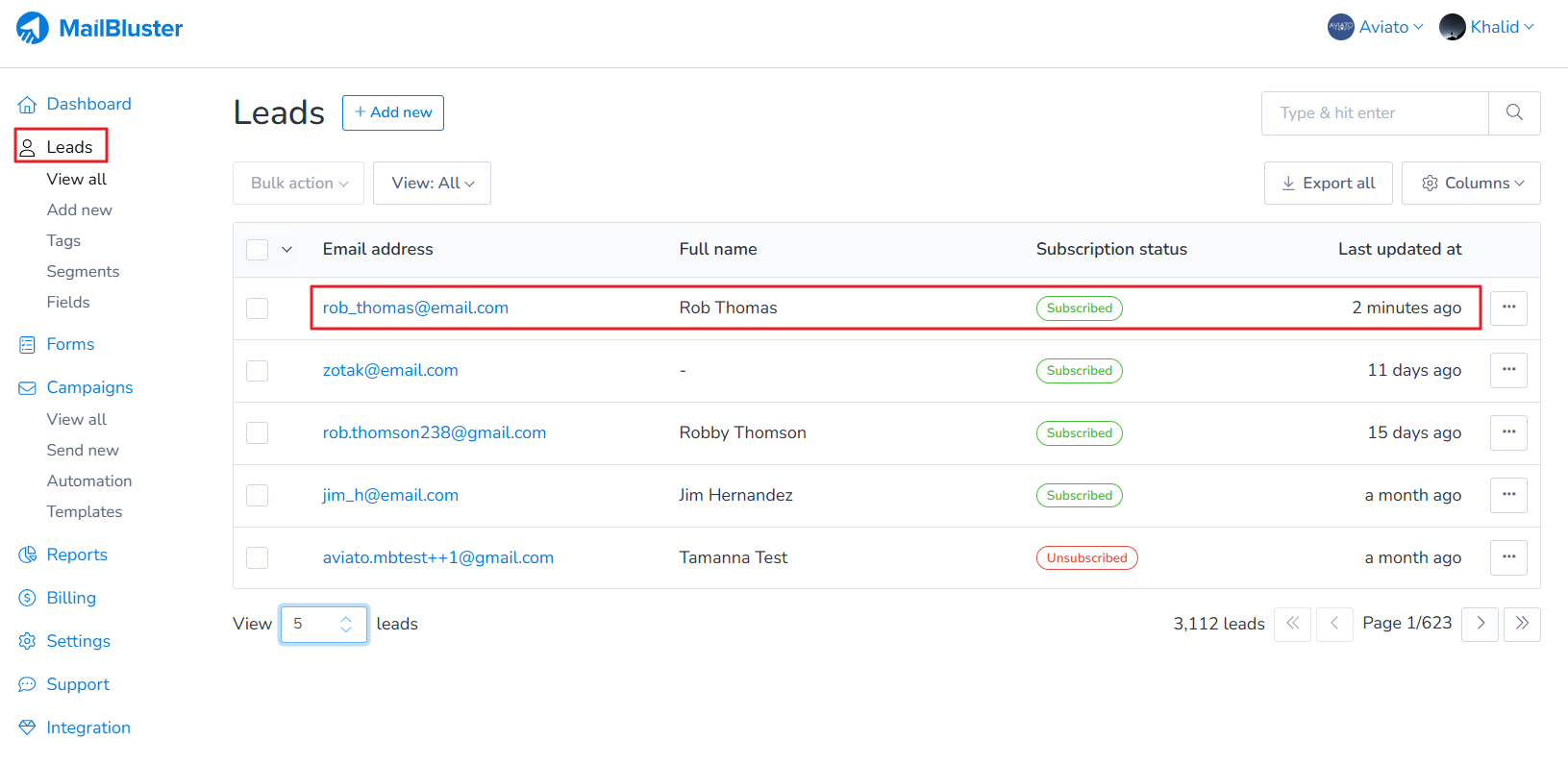Screen dimensions: 1568x764
Task: Tick the checkbox for Jim Hernandez
Action: (x=257, y=496)
